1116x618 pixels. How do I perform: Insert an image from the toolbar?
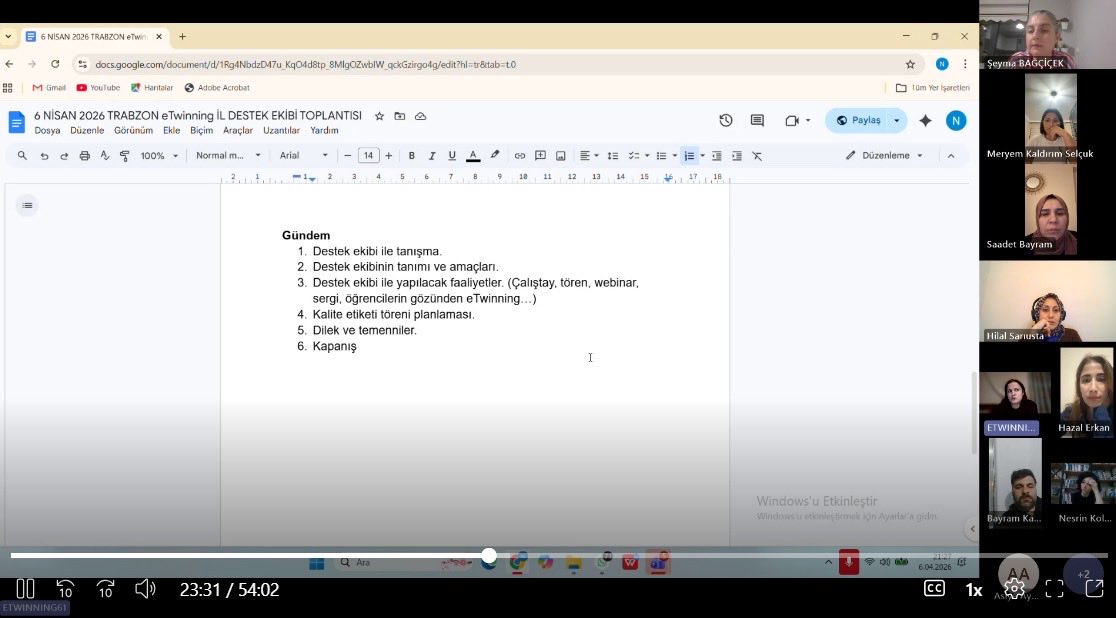pos(561,155)
